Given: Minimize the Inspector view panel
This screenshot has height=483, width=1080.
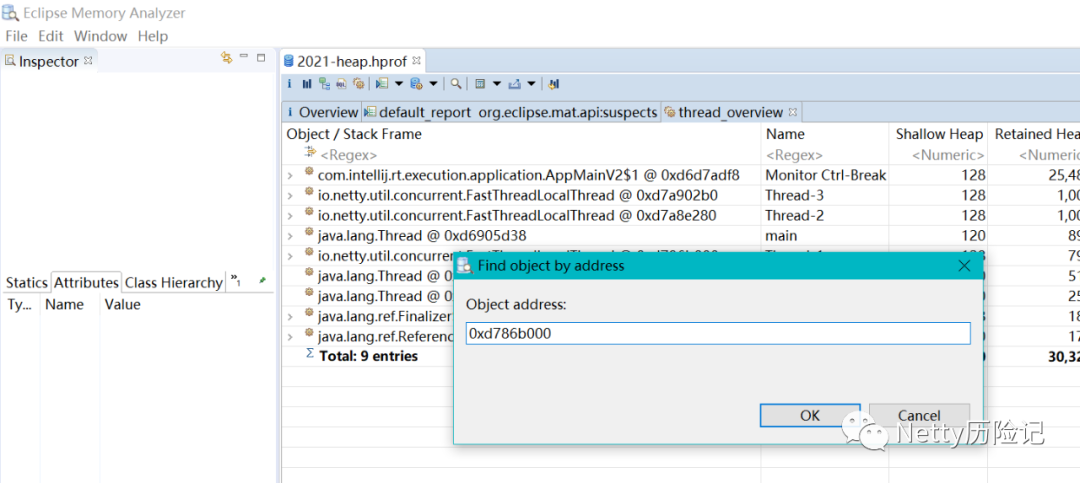Looking at the screenshot, I should (244, 56).
